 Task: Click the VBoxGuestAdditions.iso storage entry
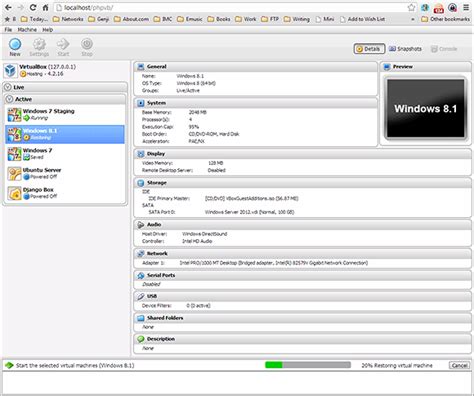tap(251, 198)
